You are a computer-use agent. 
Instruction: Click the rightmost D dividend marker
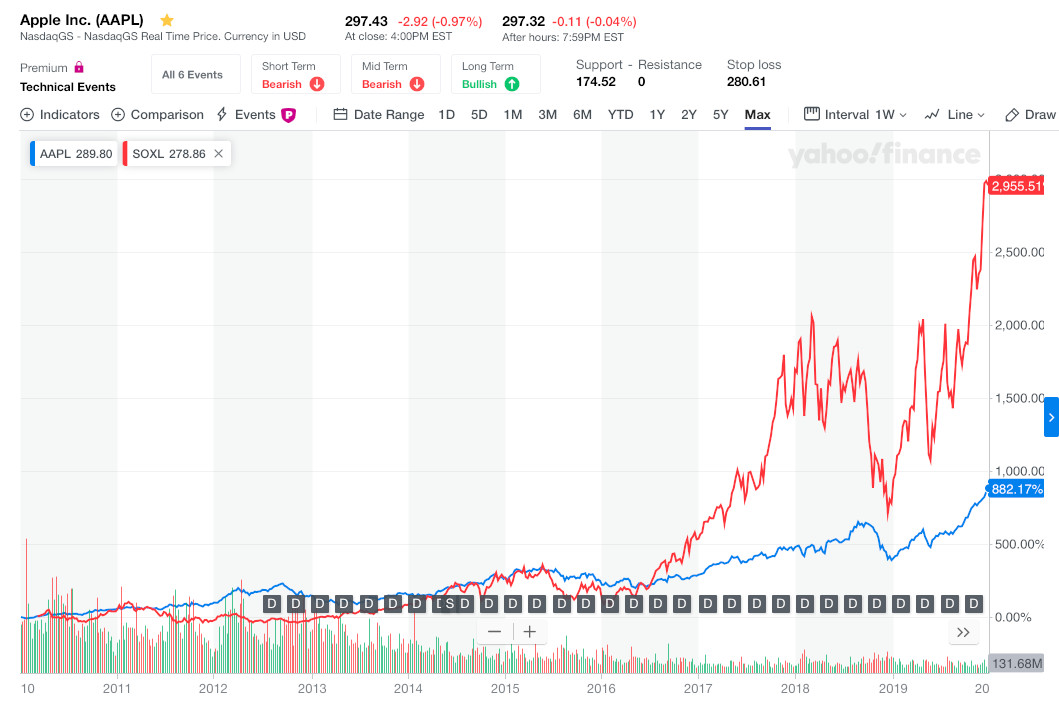973,603
